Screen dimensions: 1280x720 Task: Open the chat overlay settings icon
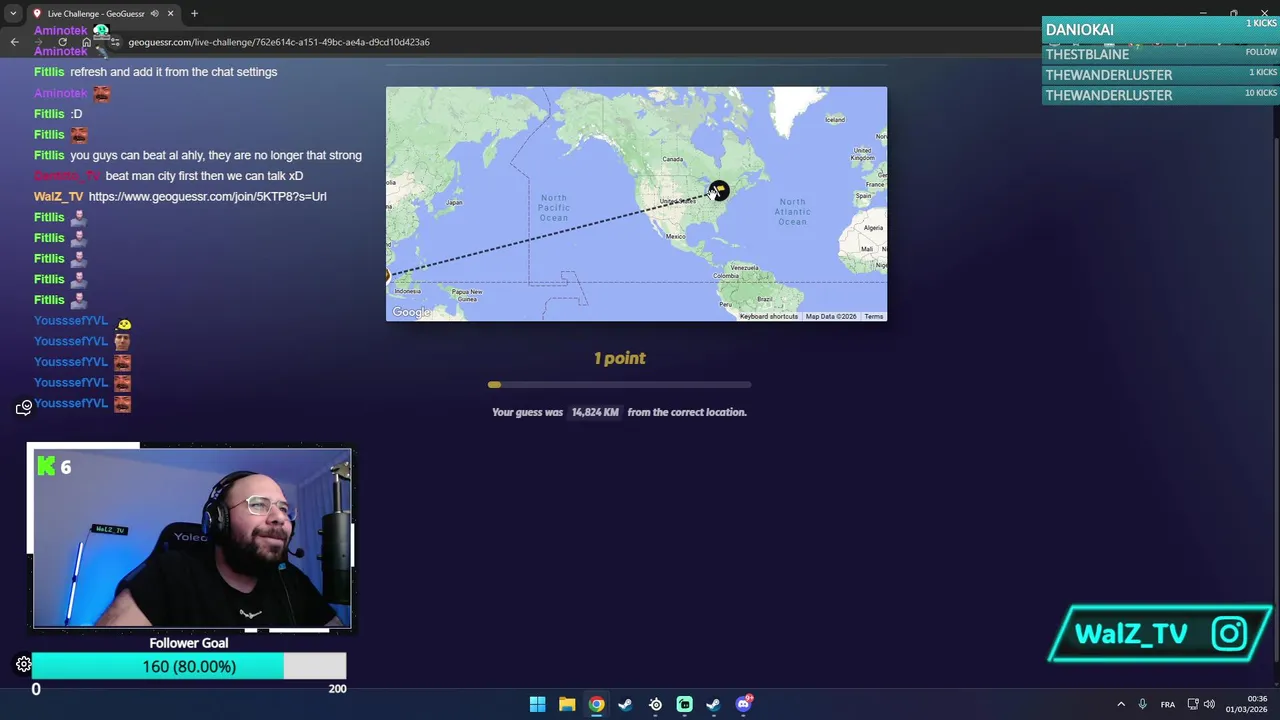click(x=24, y=407)
